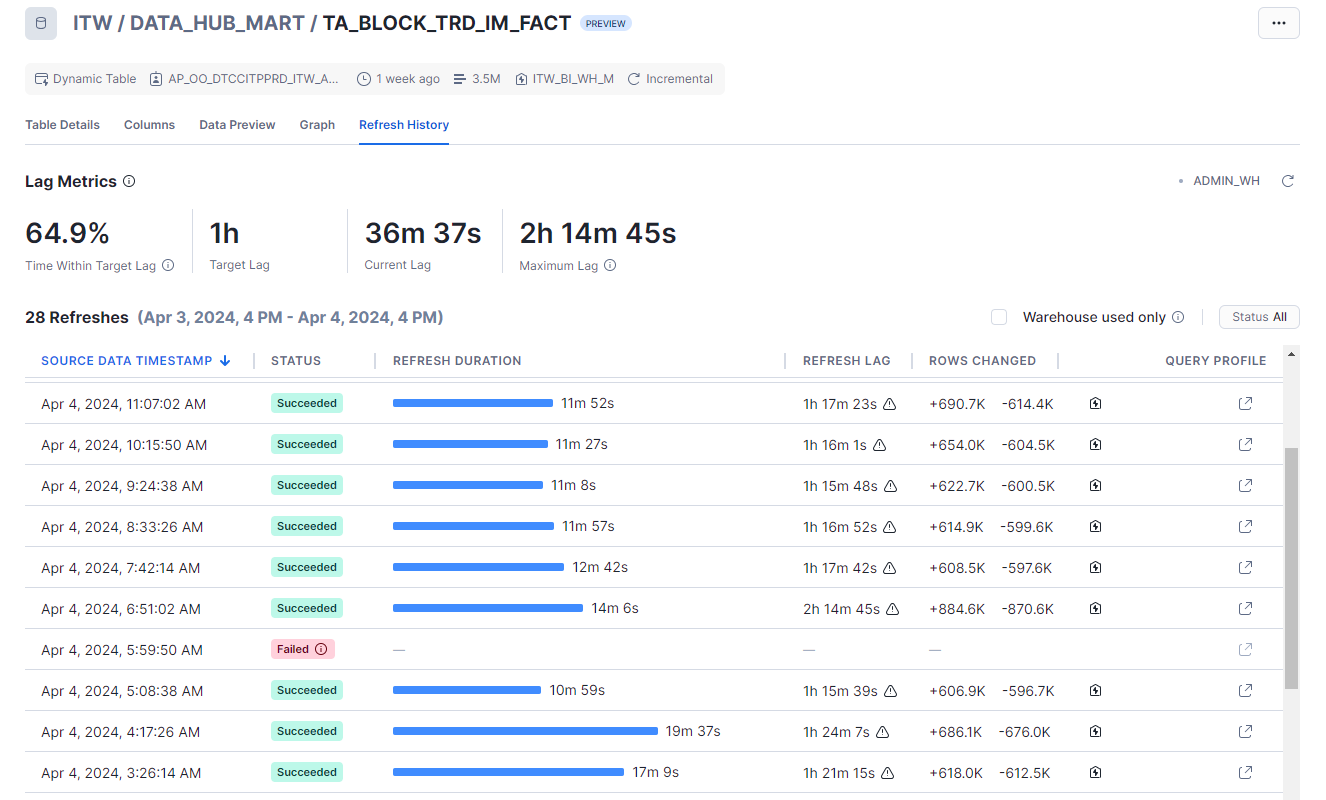The image size is (1326, 800).
Task: Enable the Warehouse used only checkbox
Action: tap(999, 317)
